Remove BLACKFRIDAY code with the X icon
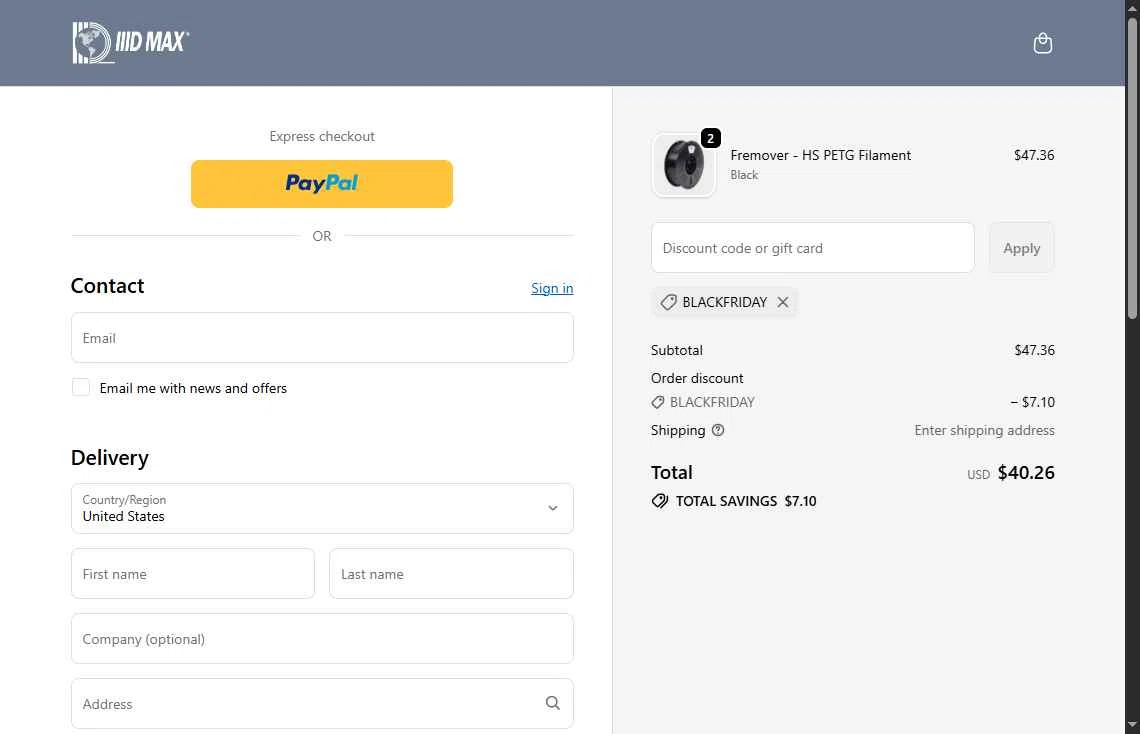 (x=782, y=302)
